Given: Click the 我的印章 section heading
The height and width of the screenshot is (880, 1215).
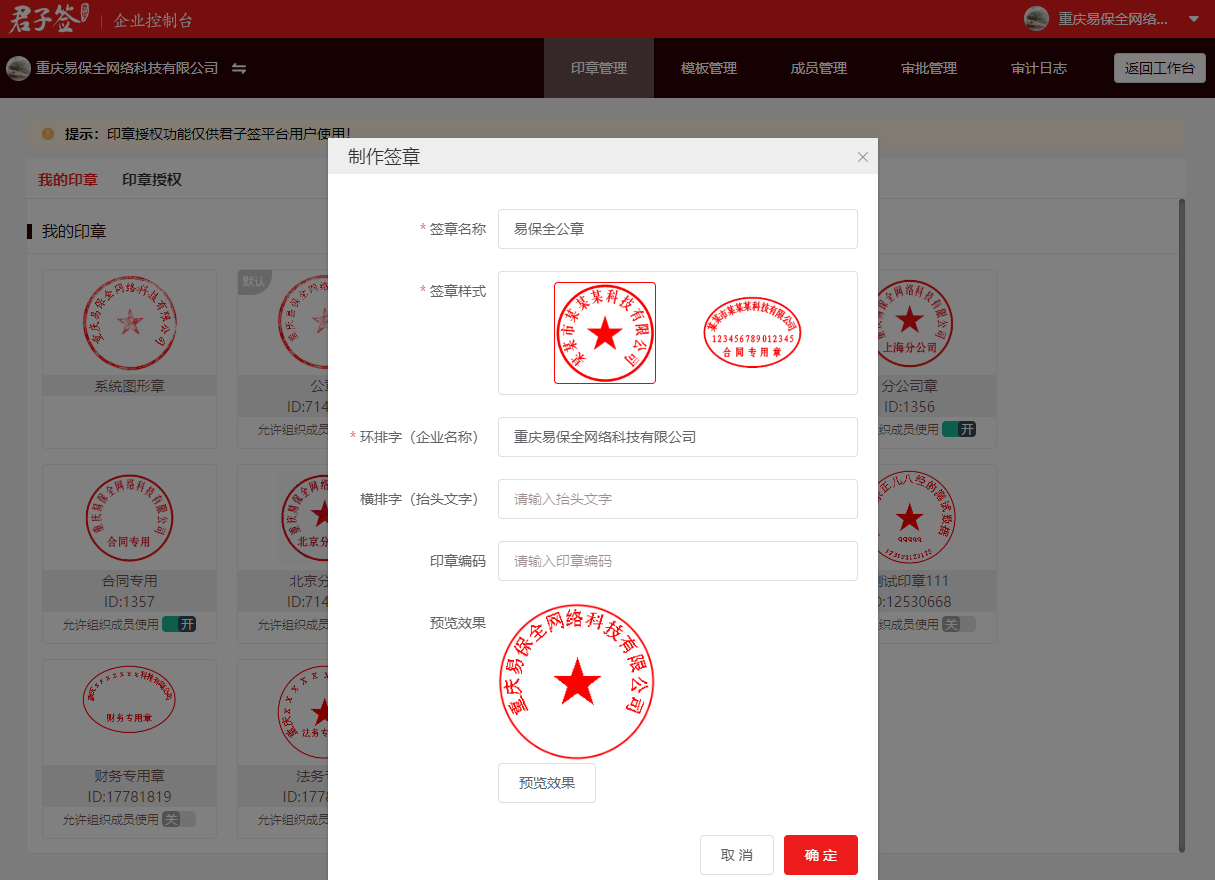Looking at the screenshot, I should click(74, 231).
